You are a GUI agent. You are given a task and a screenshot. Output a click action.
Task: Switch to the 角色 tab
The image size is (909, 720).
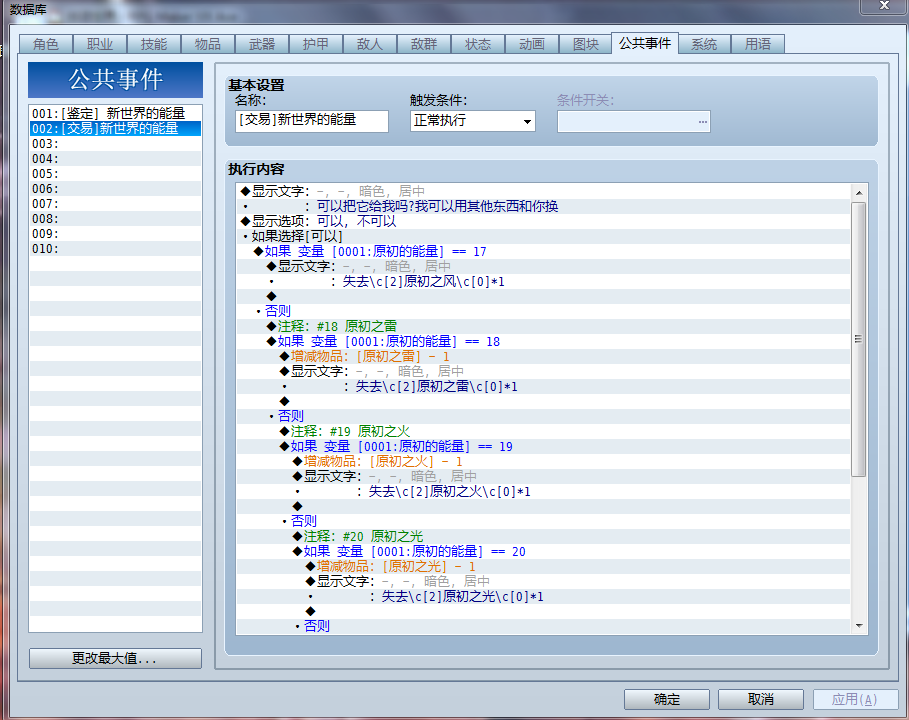[46, 44]
